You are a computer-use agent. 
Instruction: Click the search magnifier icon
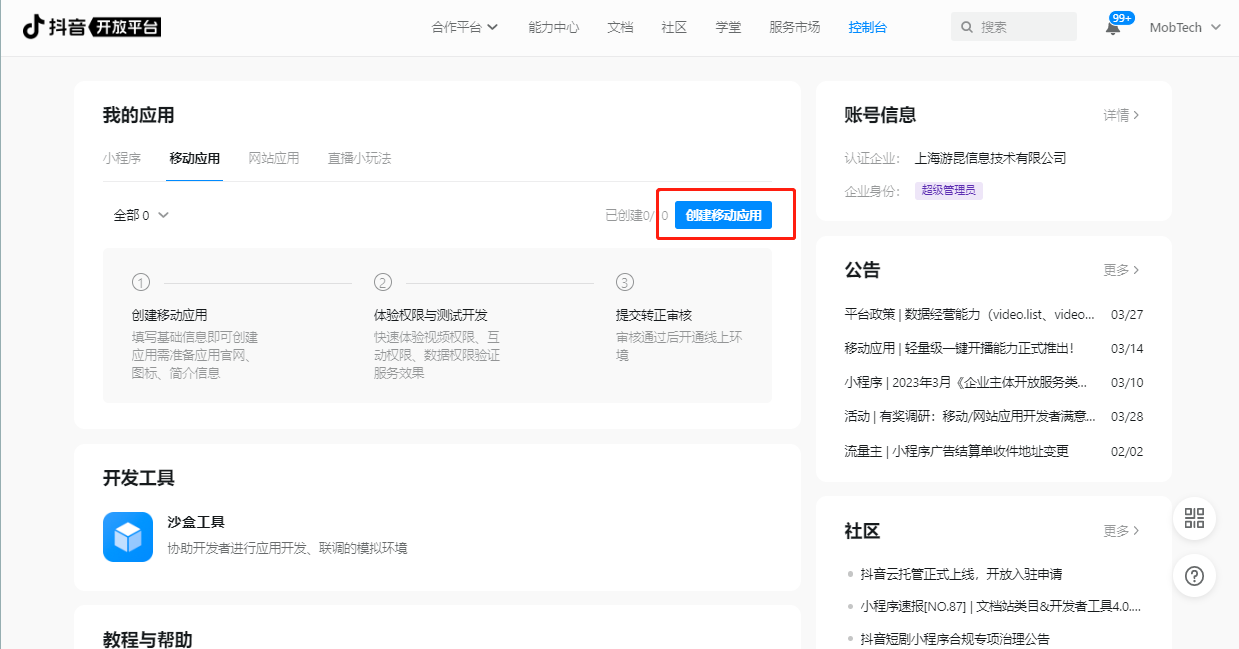(x=967, y=28)
